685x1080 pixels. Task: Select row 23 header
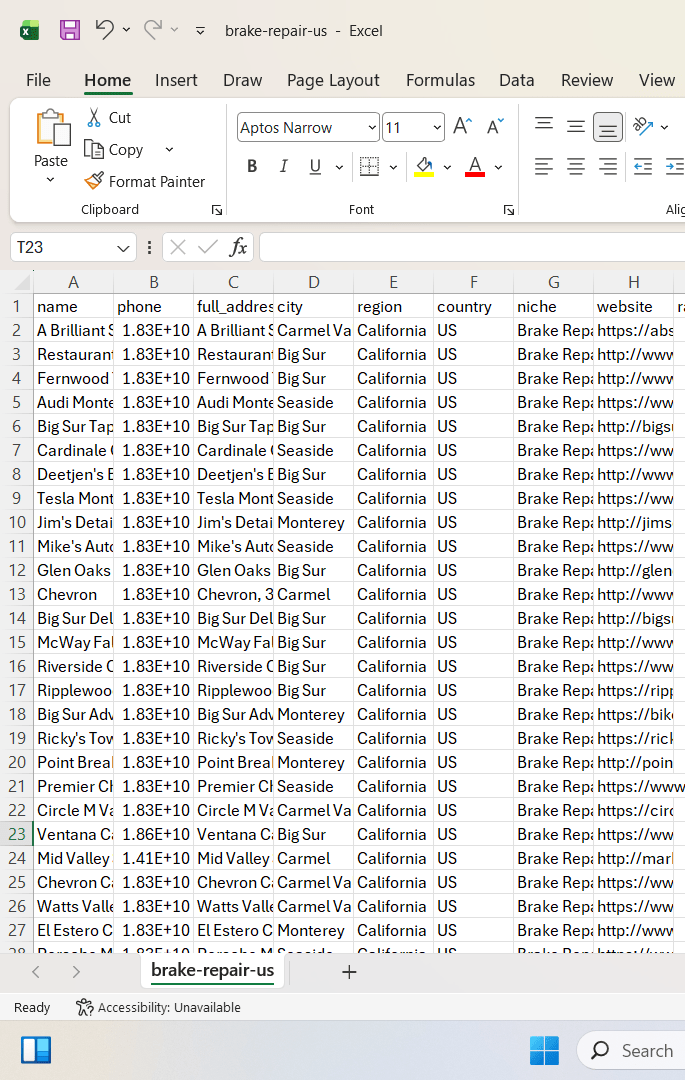(x=17, y=834)
